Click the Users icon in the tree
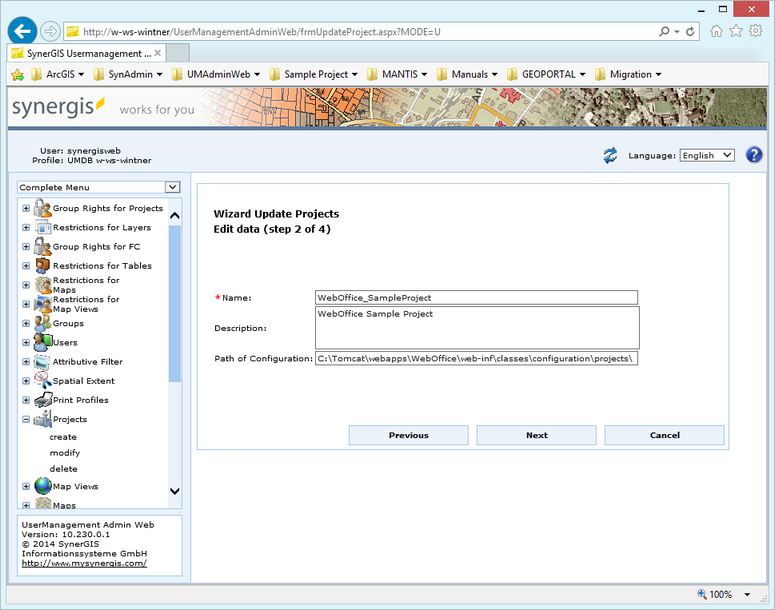The width and height of the screenshot is (775, 610). pos(43,342)
